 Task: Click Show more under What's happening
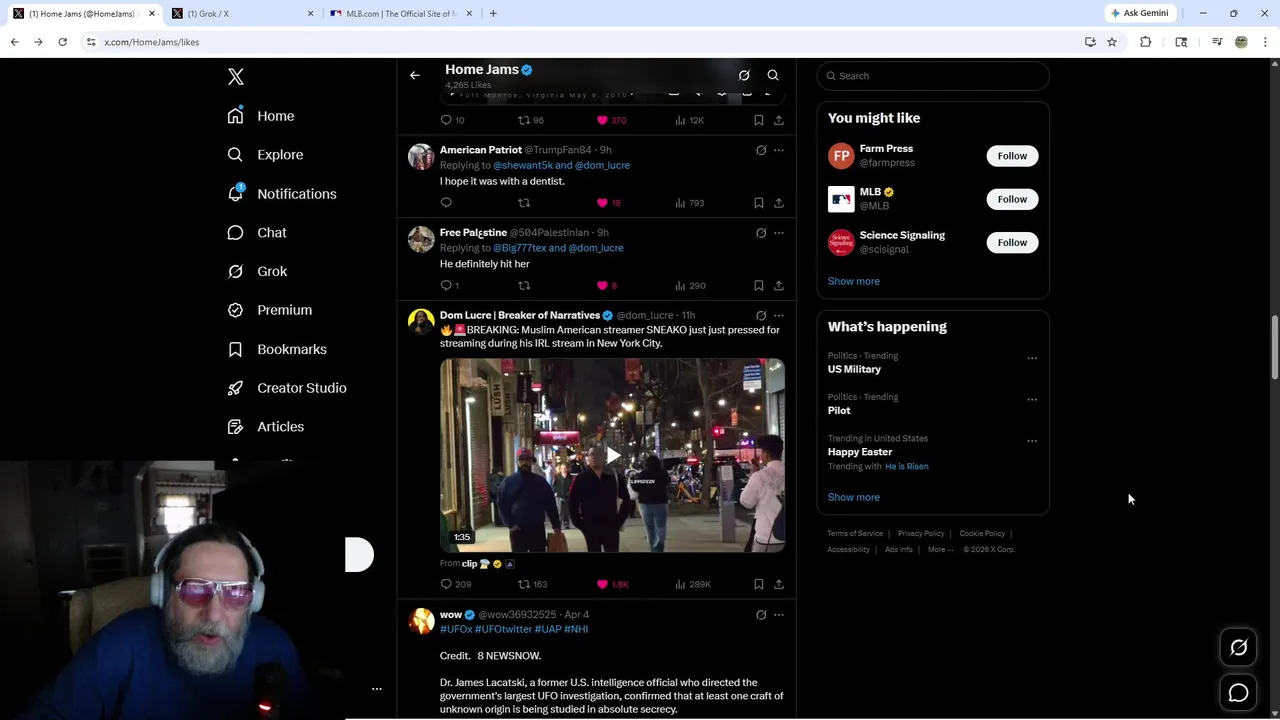[x=853, y=497]
